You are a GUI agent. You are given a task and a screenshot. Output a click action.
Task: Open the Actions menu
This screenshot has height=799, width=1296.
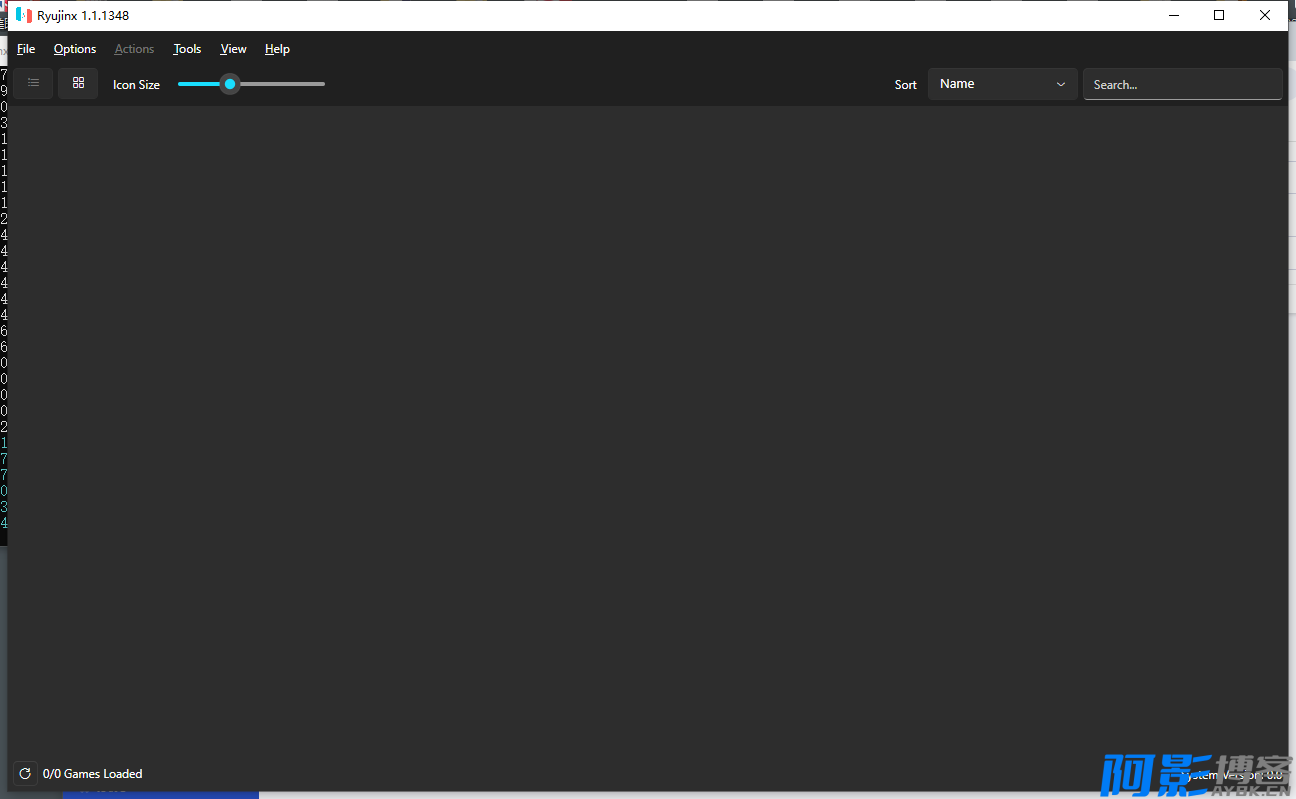coord(134,49)
